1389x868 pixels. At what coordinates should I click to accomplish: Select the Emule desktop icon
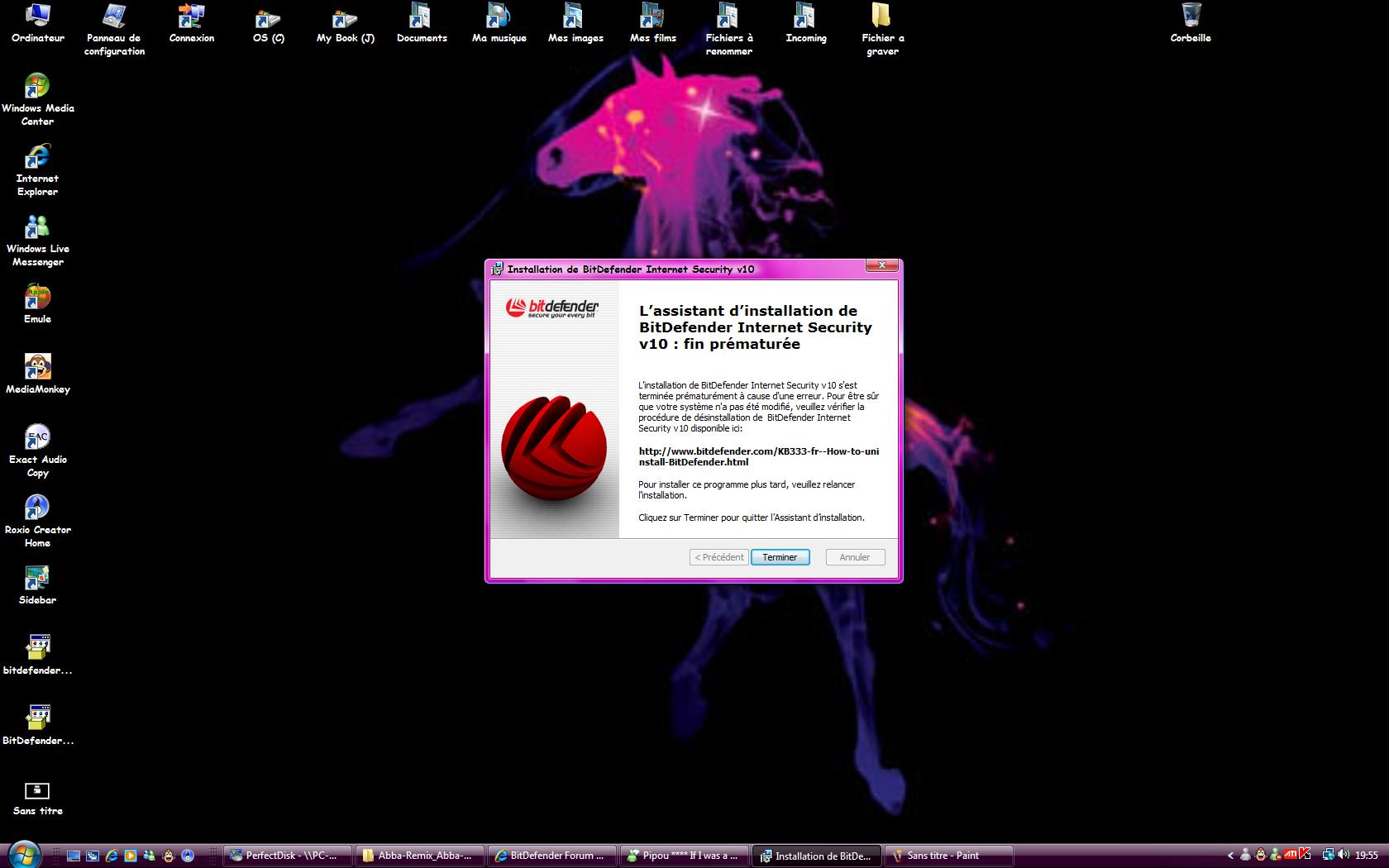(37, 304)
